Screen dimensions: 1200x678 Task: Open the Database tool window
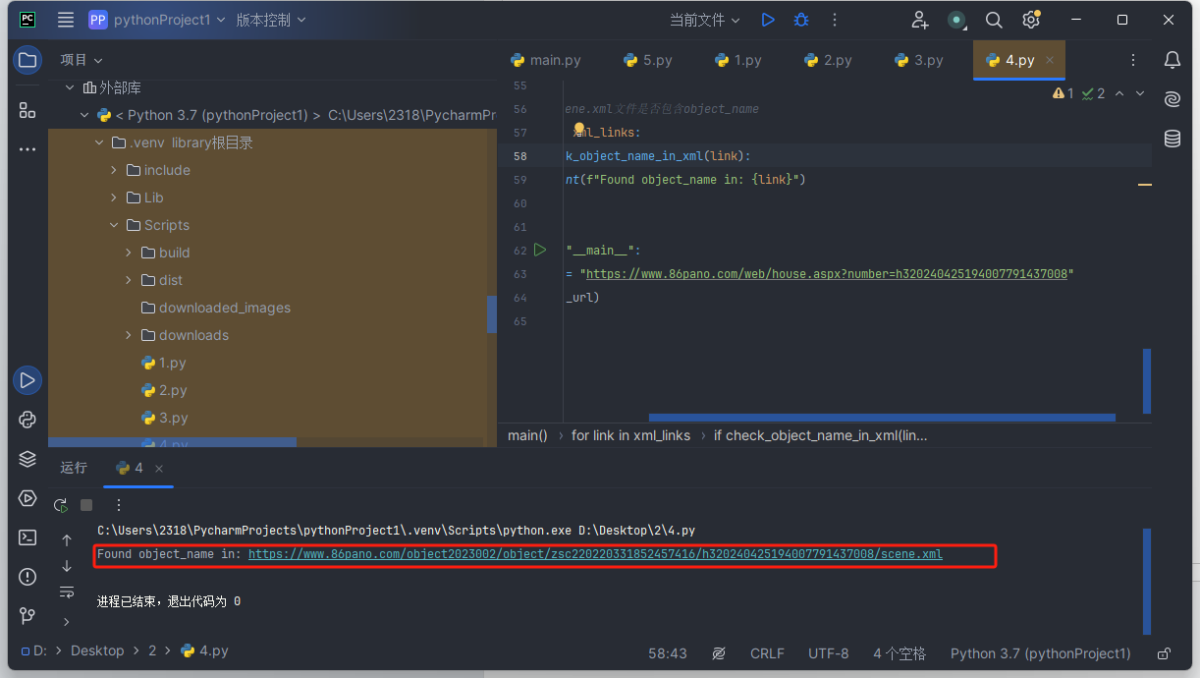coord(1172,138)
